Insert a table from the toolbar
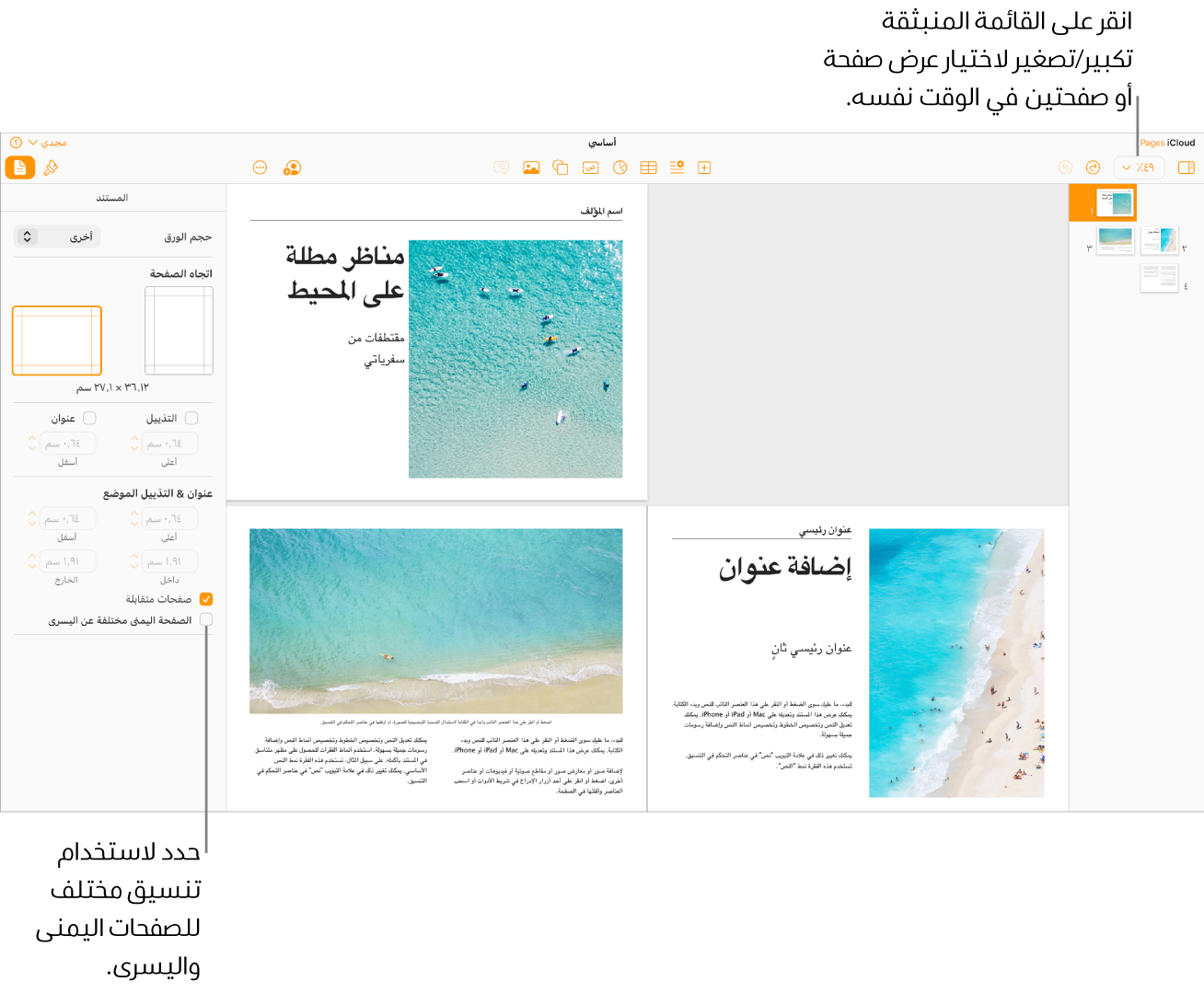 [x=649, y=167]
